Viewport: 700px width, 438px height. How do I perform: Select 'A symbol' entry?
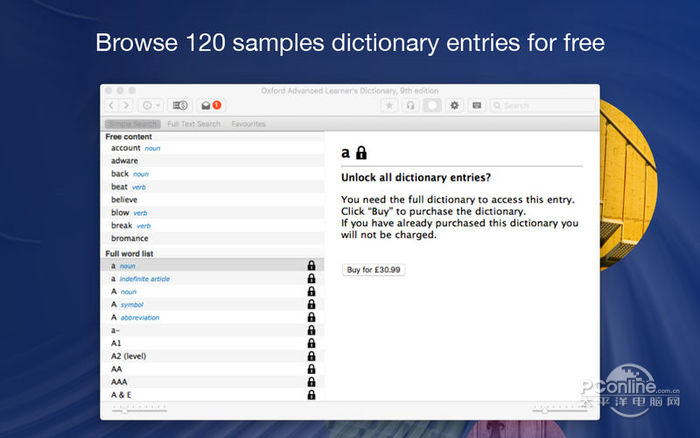(x=212, y=305)
